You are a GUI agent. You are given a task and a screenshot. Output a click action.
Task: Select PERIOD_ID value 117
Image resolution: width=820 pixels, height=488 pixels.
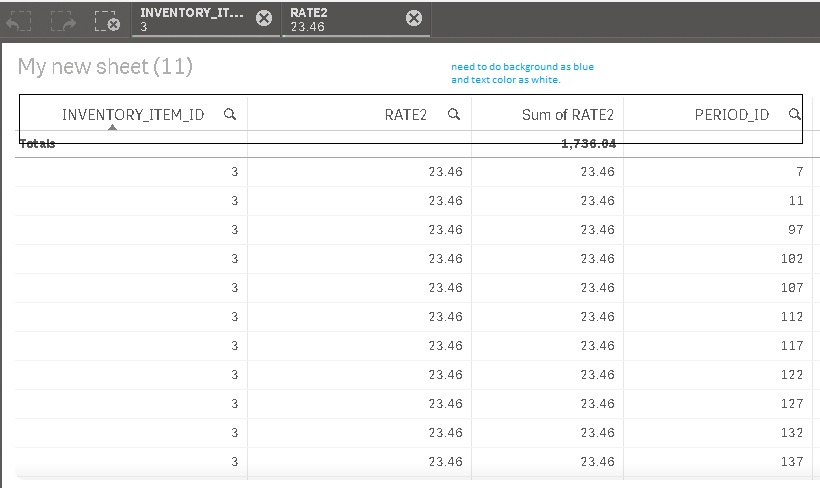[792, 346]
